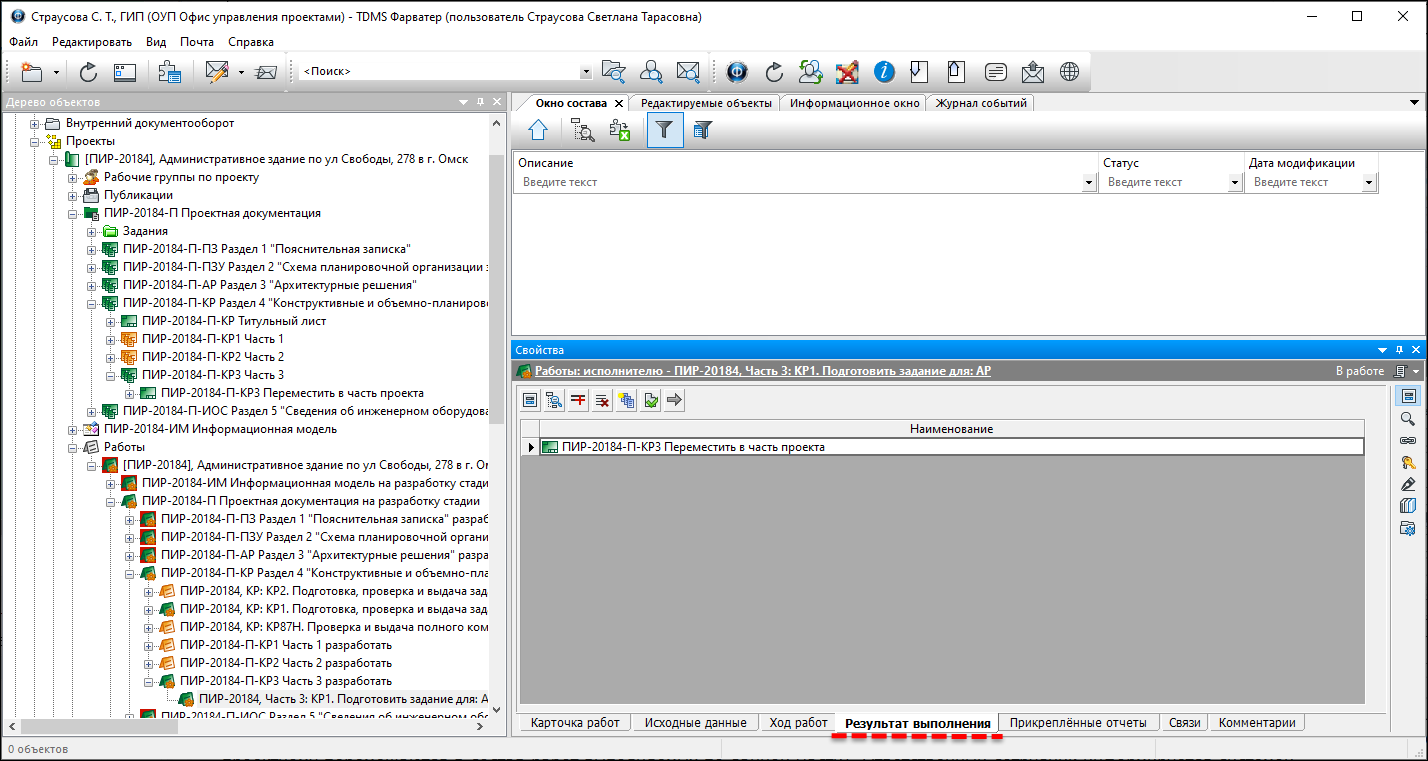The height and width of the screenshot is (761, 1428).
Task: Open the Дата модификации filter dropdown
Action: (x=1369, y=183)
